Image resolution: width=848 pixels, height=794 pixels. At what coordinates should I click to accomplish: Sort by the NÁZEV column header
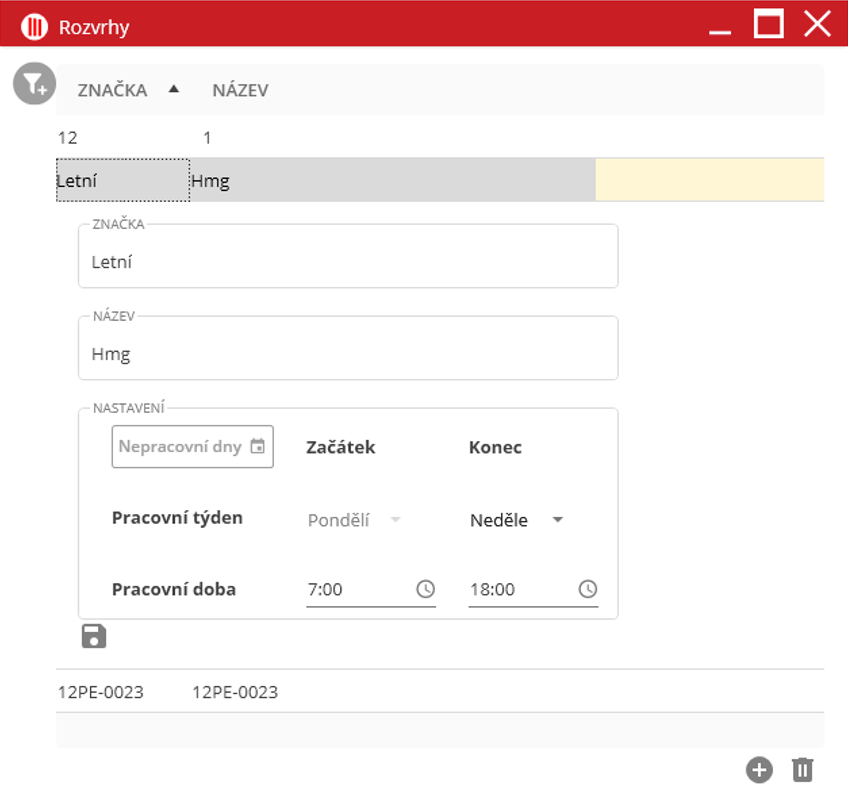(x=240, y=90)
